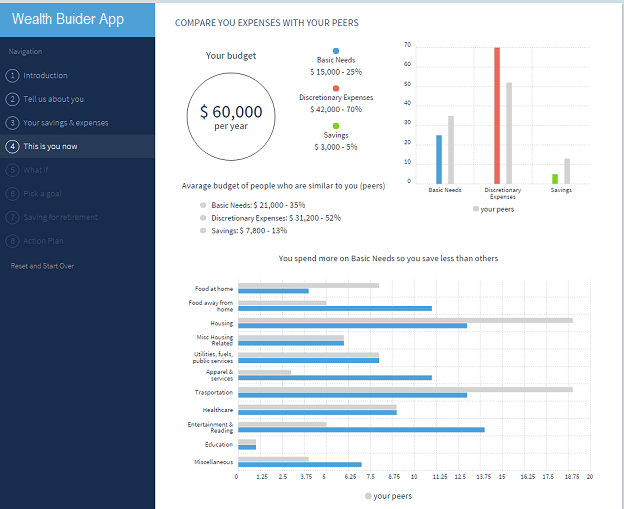Image resolution: width=624 pixels, height=509 pixels.
Task: Click the 'Healthcare' chart row label
Action: (x=218, y=410)
